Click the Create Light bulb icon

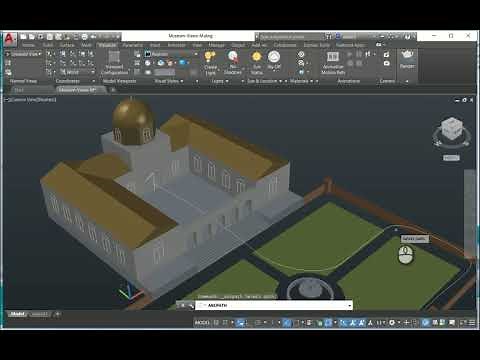click(x=210, y=57)
